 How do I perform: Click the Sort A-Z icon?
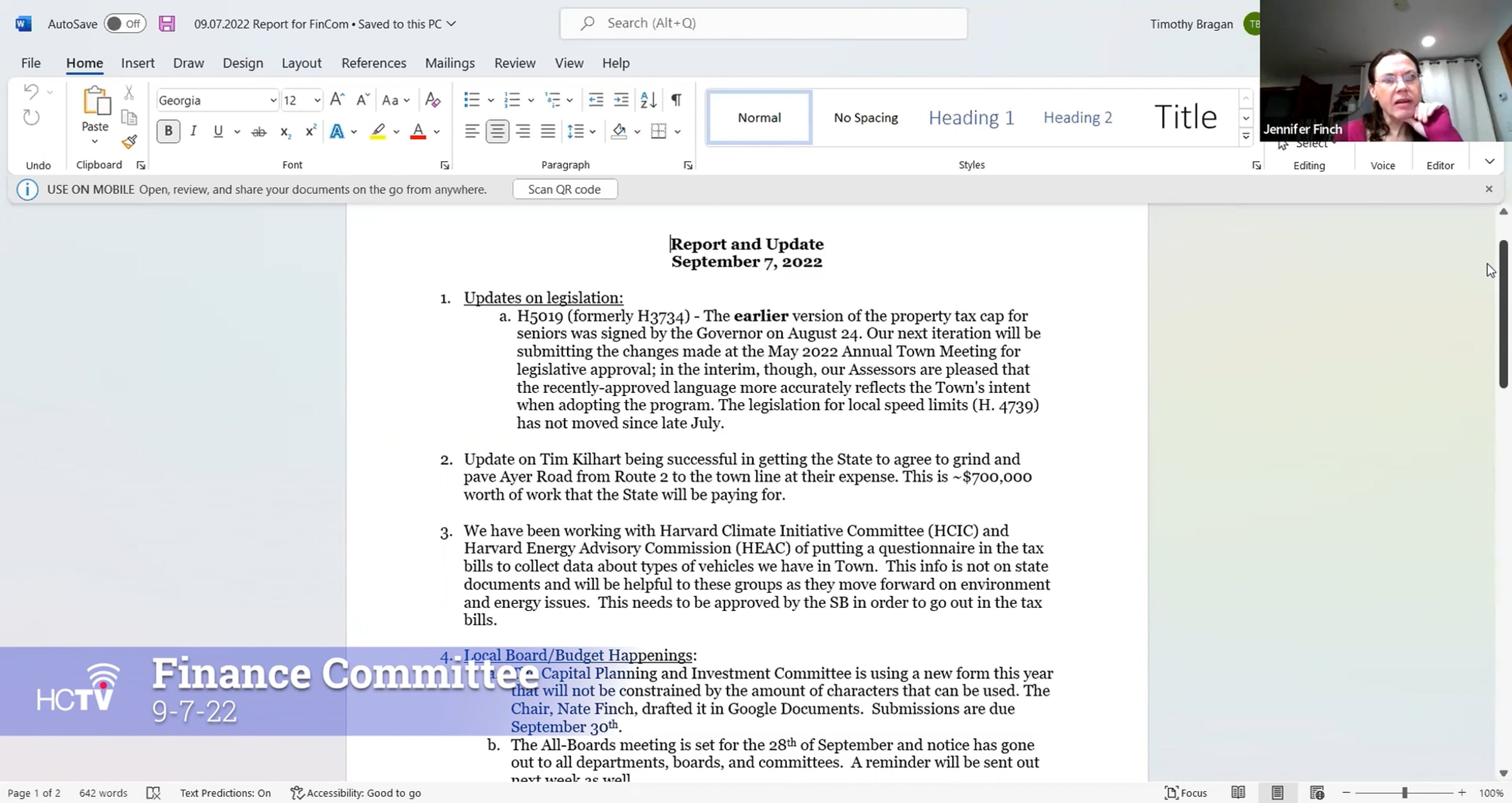point(648,100)
